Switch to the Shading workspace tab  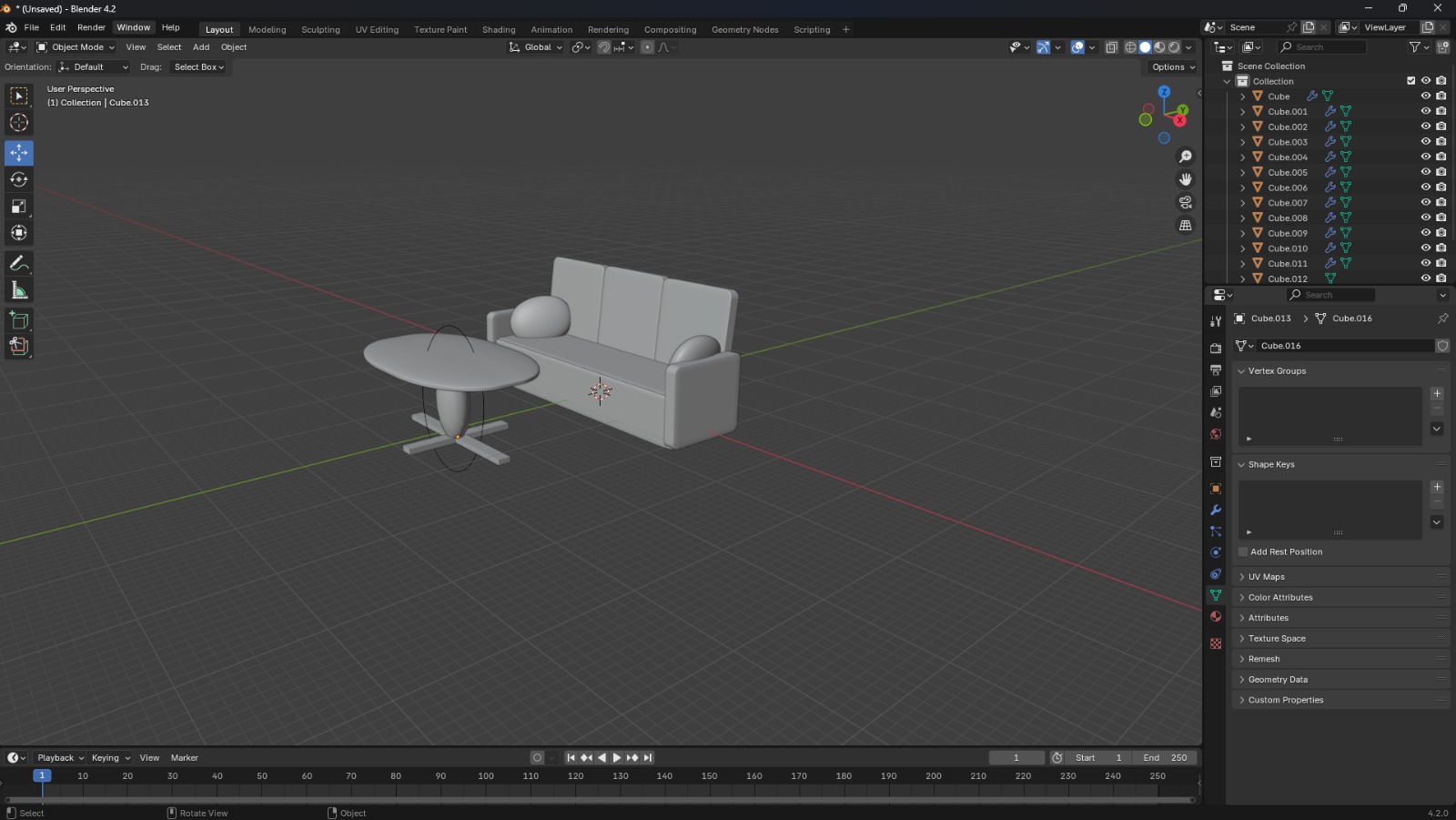point(499,29)
